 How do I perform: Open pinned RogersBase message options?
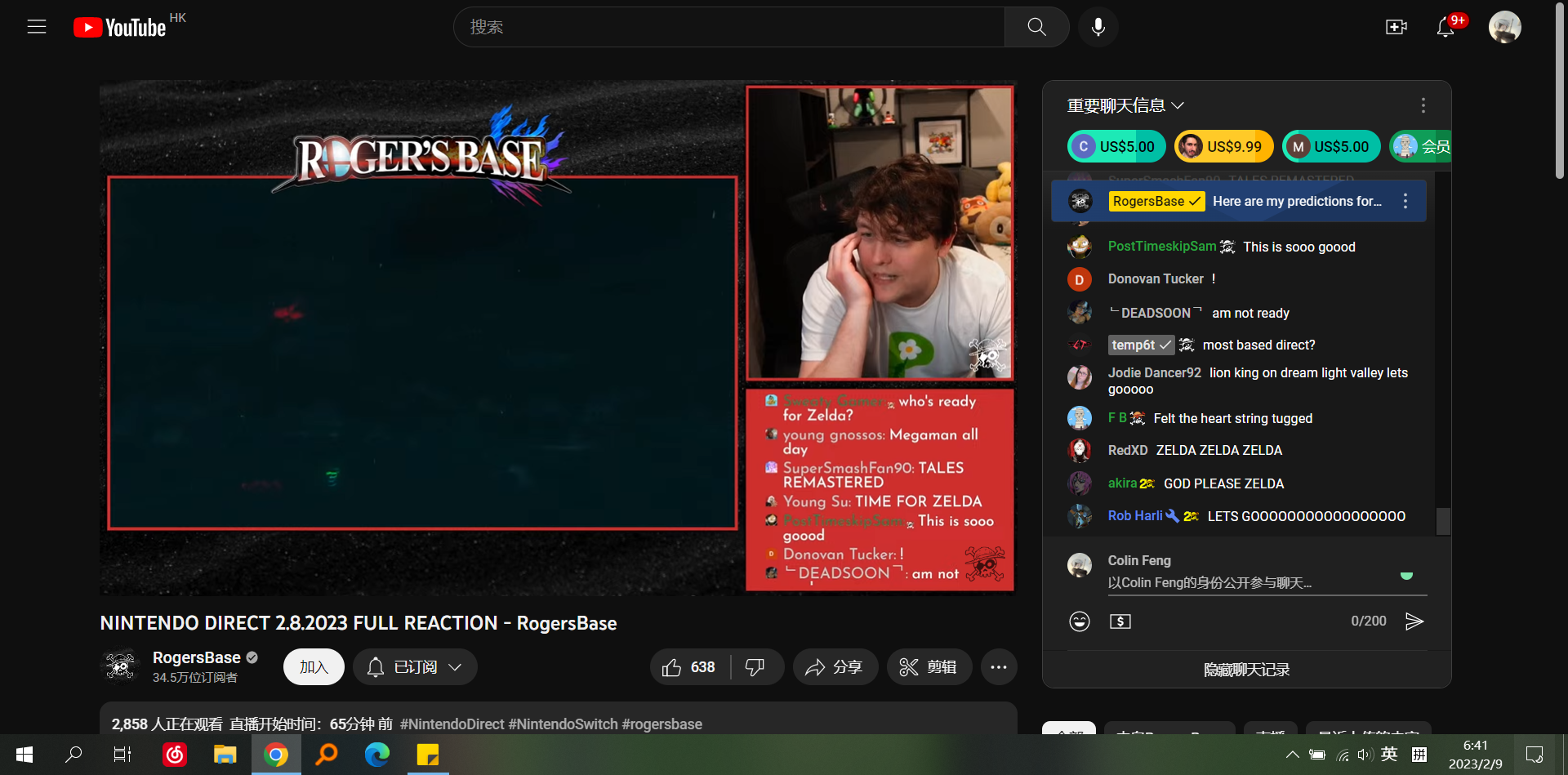point(1405,201)
